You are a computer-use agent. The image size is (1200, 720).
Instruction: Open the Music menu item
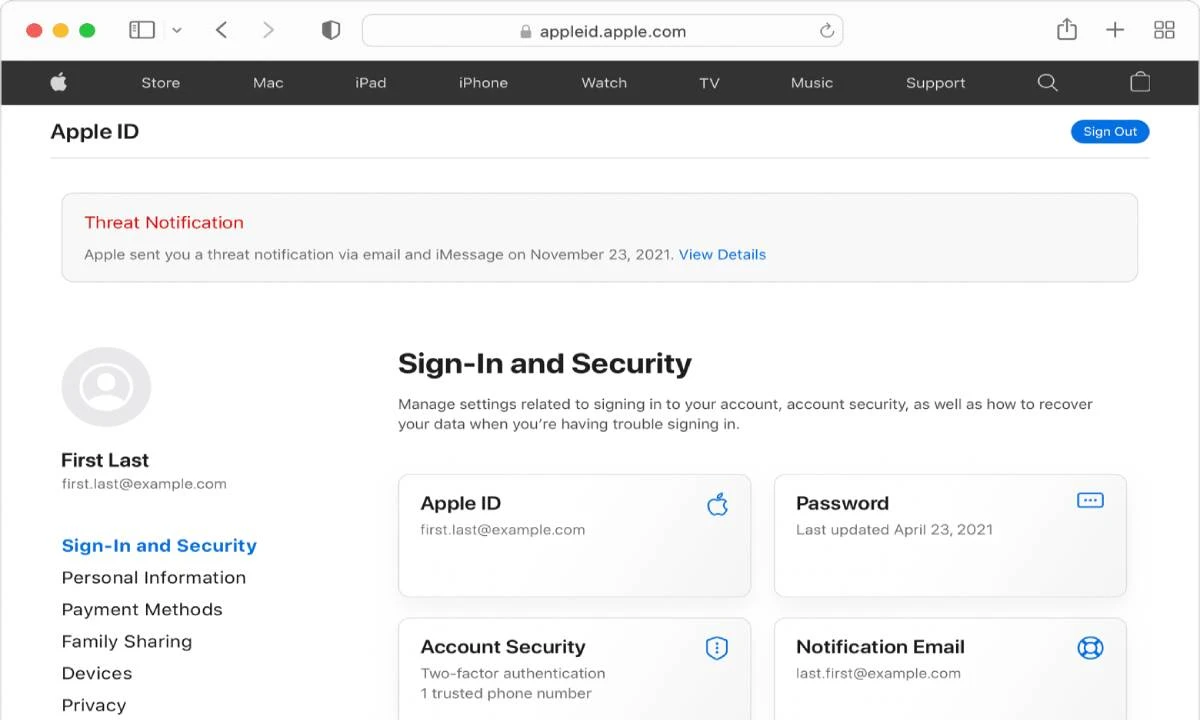pyautogui.click(x=812, y=83)
